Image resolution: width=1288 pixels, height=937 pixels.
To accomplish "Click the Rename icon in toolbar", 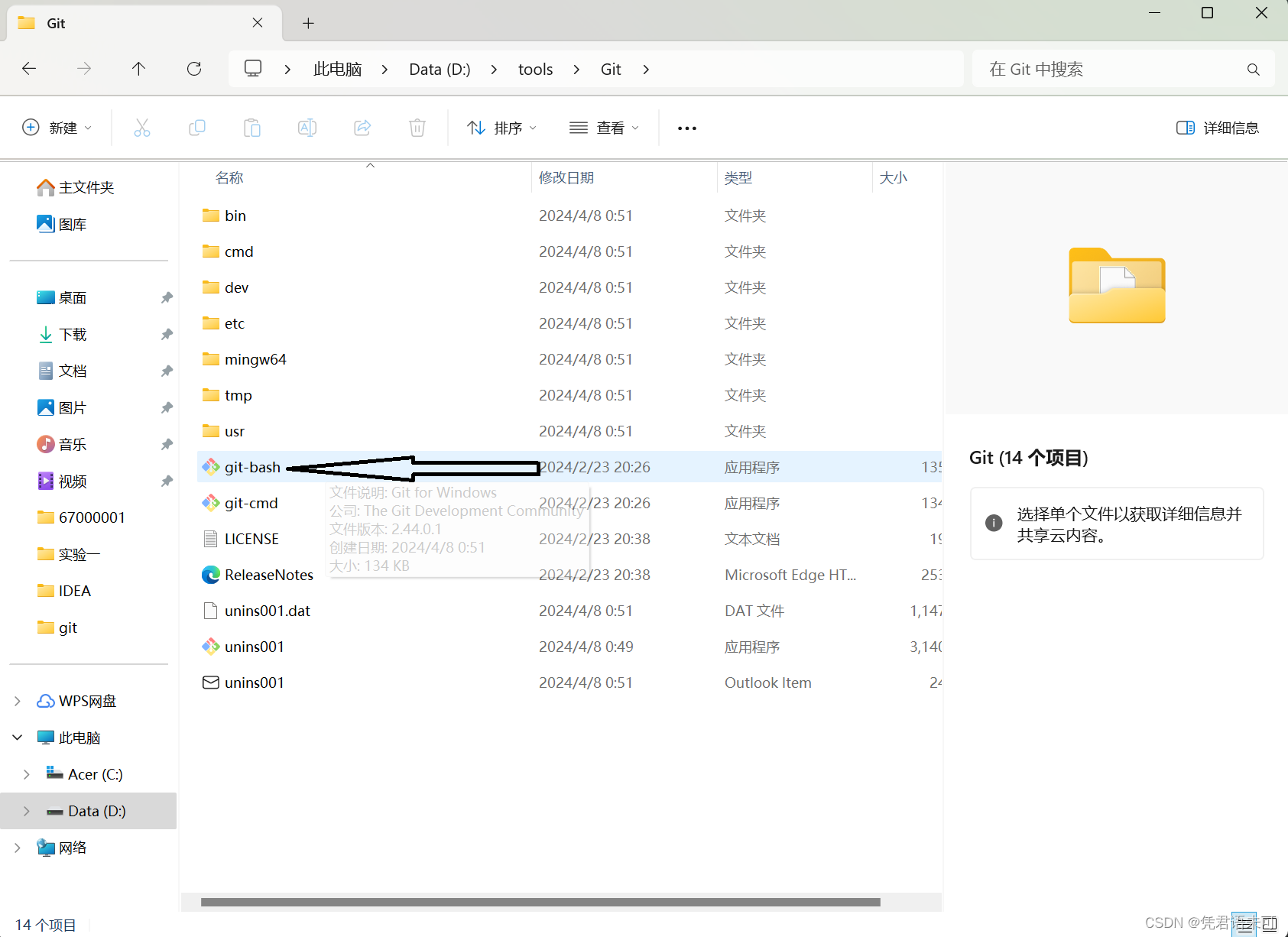I will [x=307, y=128].
